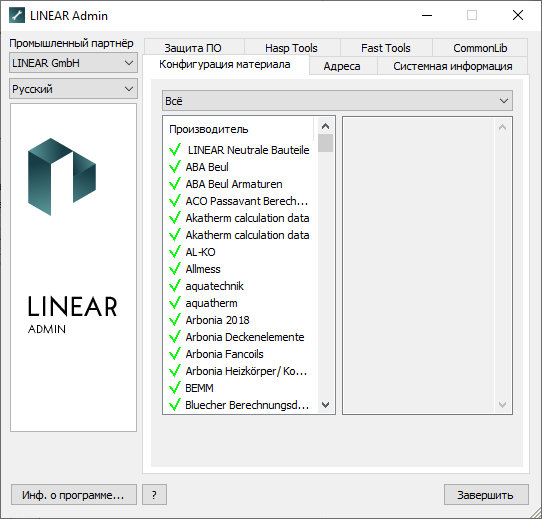Minimize the LINEAR Admin window

coord(427,16)
